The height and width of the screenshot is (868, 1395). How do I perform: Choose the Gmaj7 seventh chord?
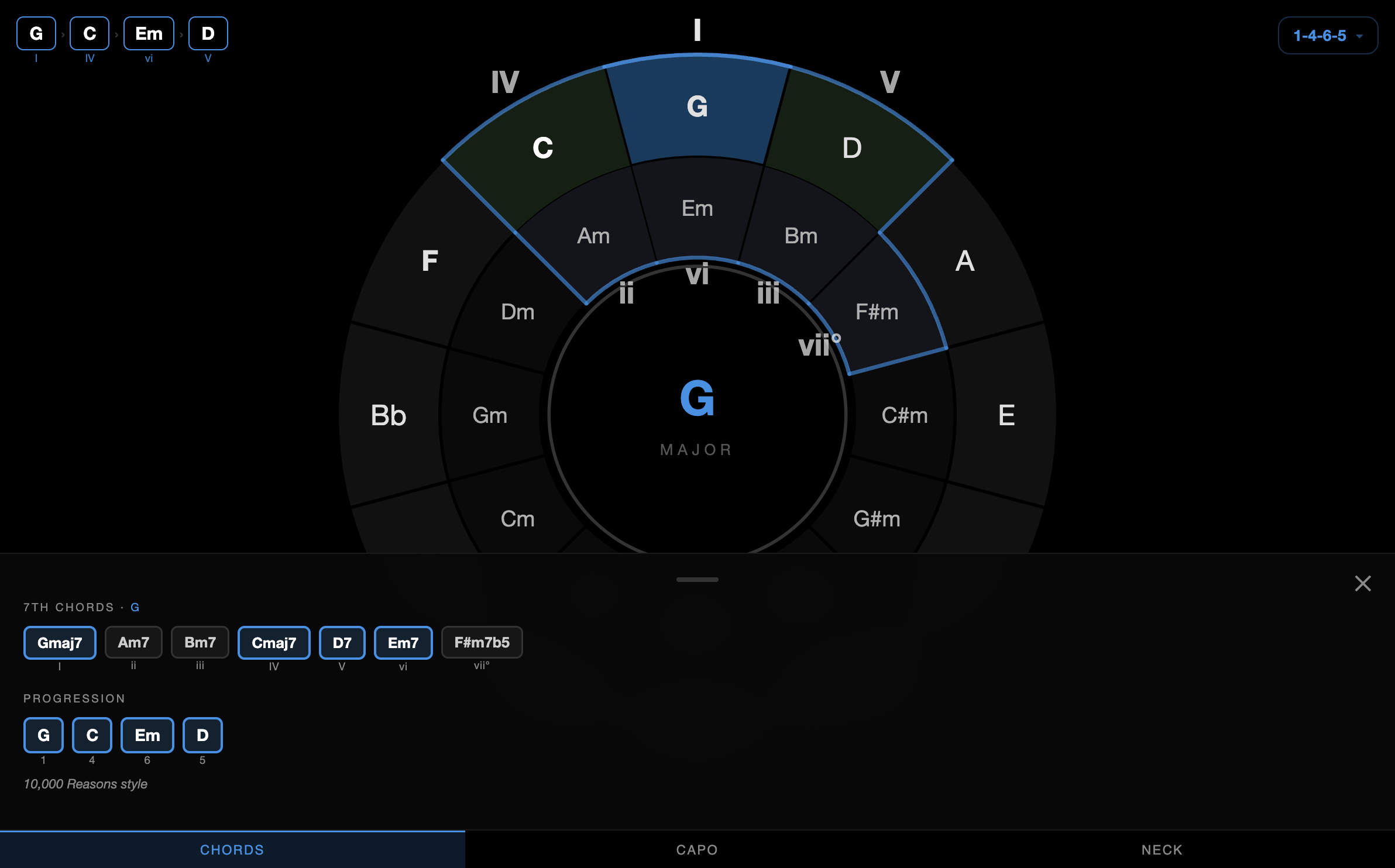(60, 643)
